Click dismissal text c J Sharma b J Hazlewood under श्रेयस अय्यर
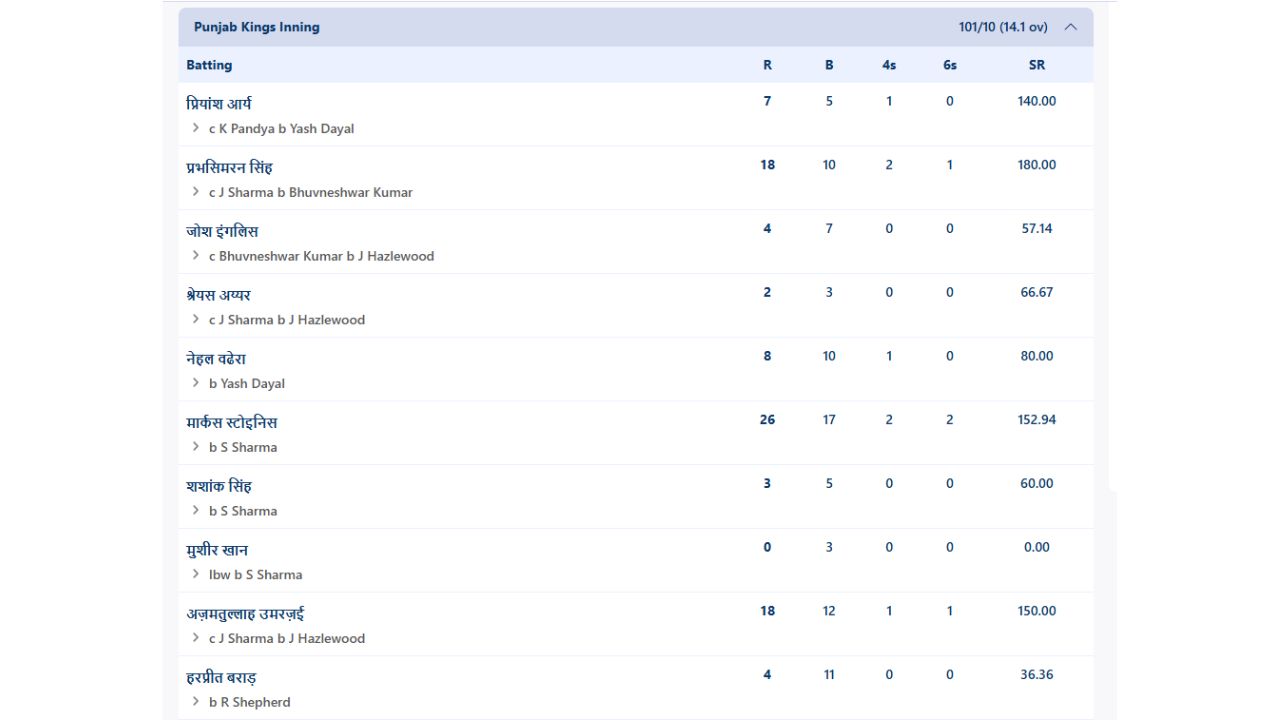The height and width of the screenshot is (720, 1280). coord(287,320)
